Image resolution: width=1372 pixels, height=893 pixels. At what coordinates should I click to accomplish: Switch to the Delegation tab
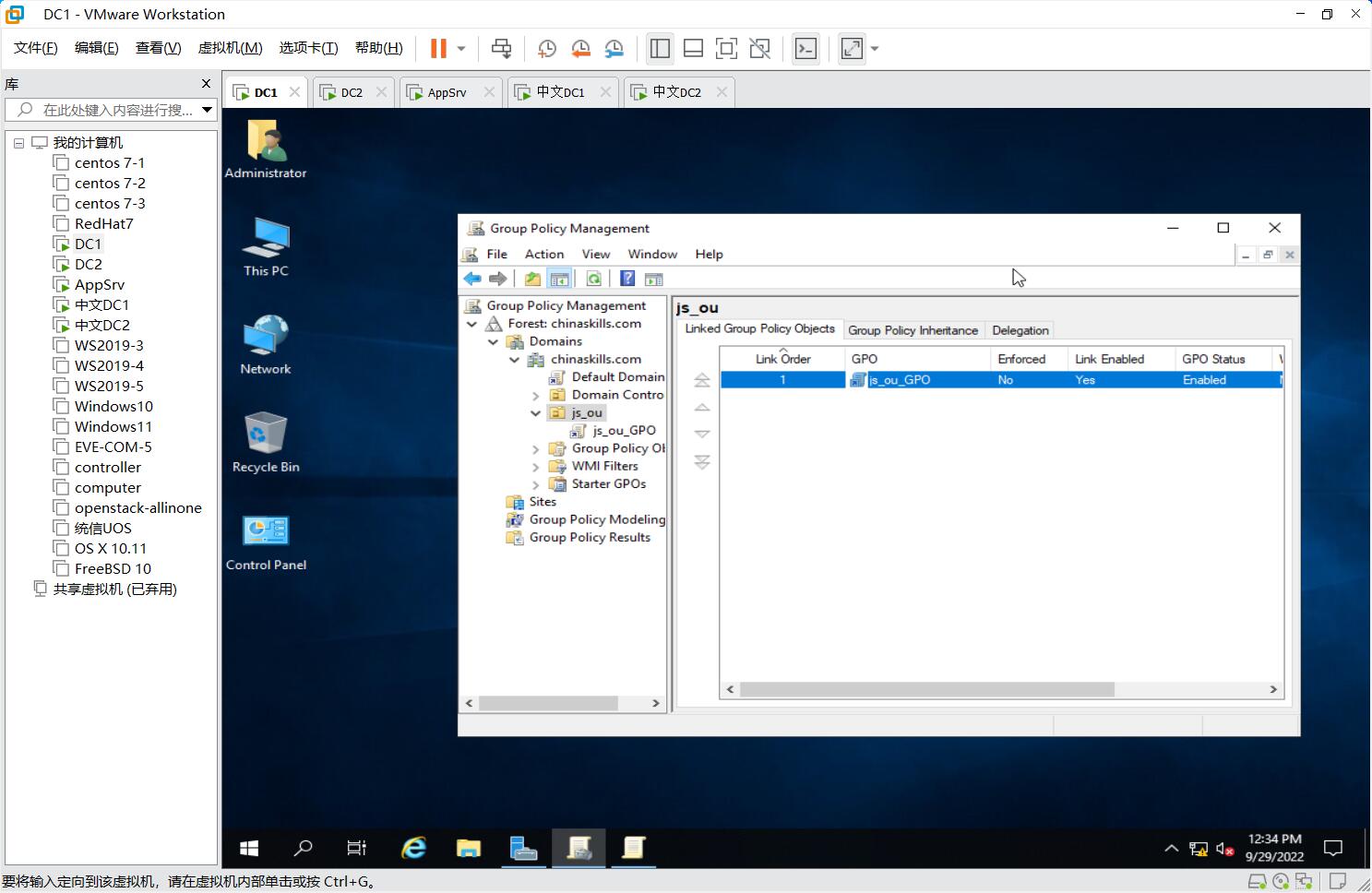1020,330
